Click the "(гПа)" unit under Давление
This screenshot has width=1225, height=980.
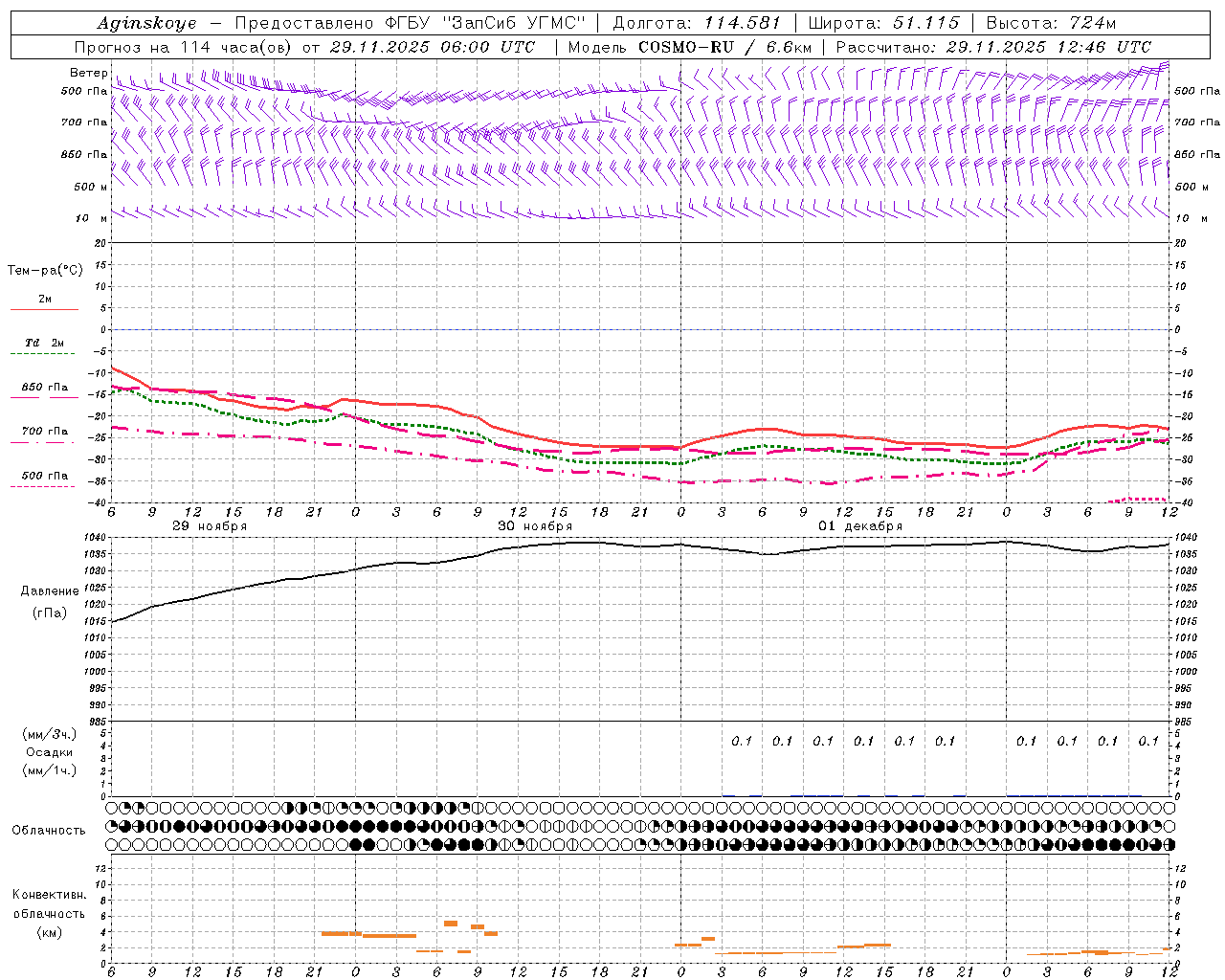pyautogui.click(x=49, y=612)
